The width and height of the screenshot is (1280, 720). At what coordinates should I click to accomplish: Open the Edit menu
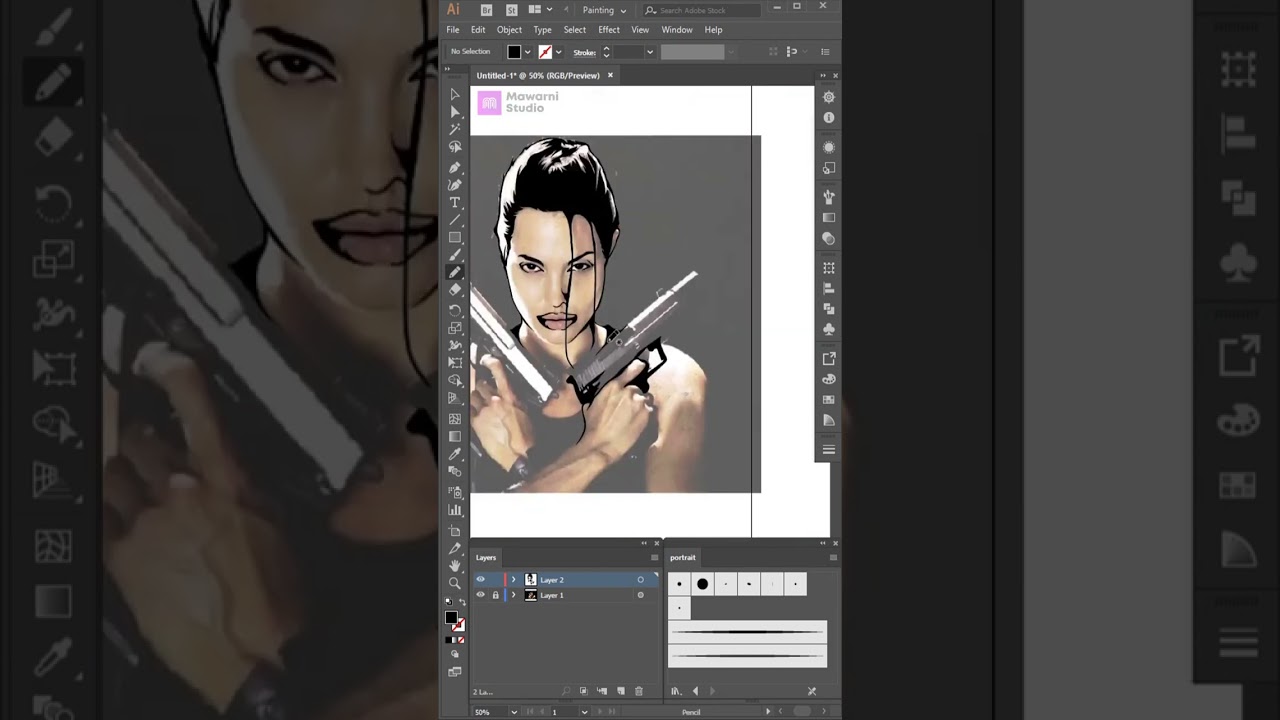click(x=478, y=30)
